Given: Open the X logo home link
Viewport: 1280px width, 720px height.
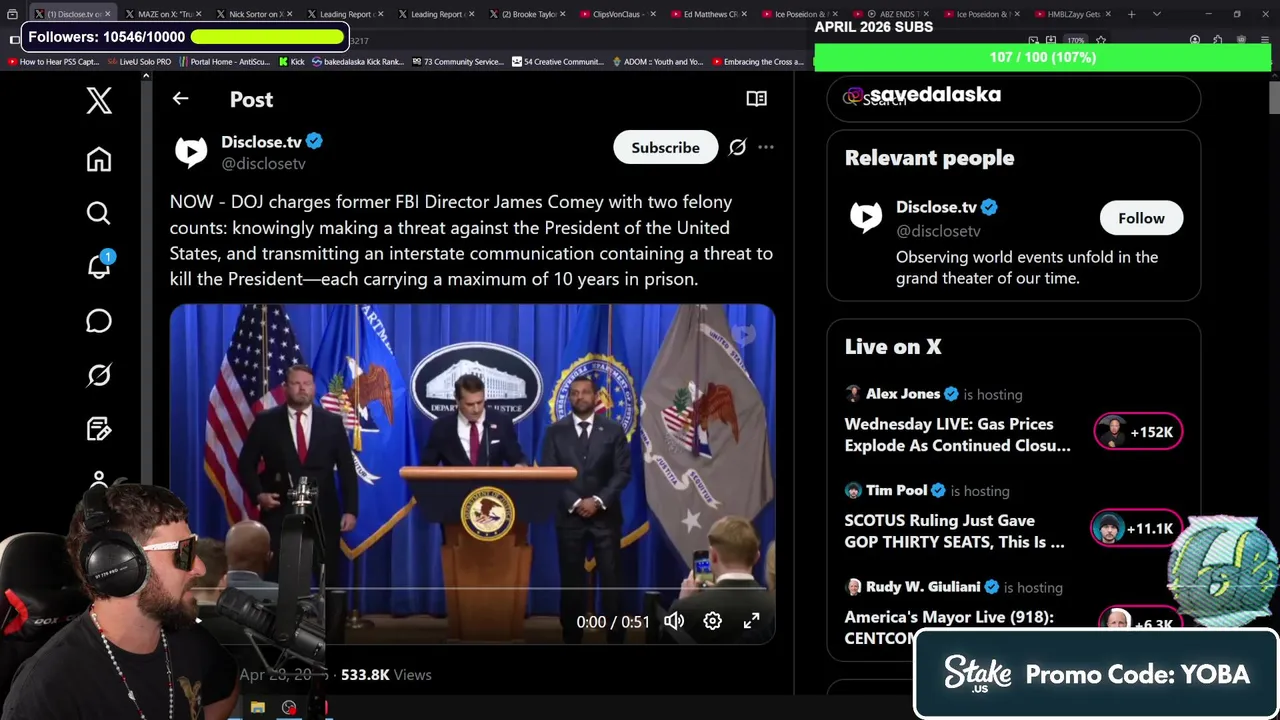Looking at the screenshot, I should pos(99,100).
